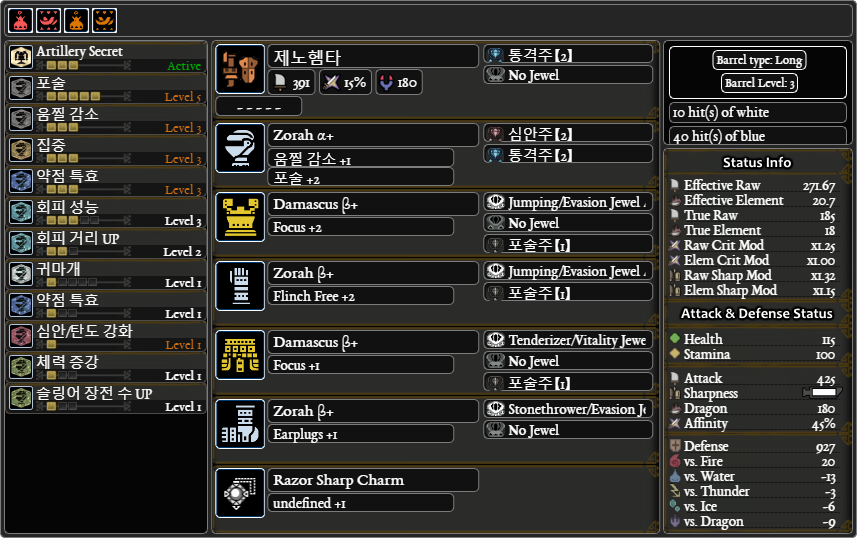Select the Attack & Defense Status header

[757, 313]
